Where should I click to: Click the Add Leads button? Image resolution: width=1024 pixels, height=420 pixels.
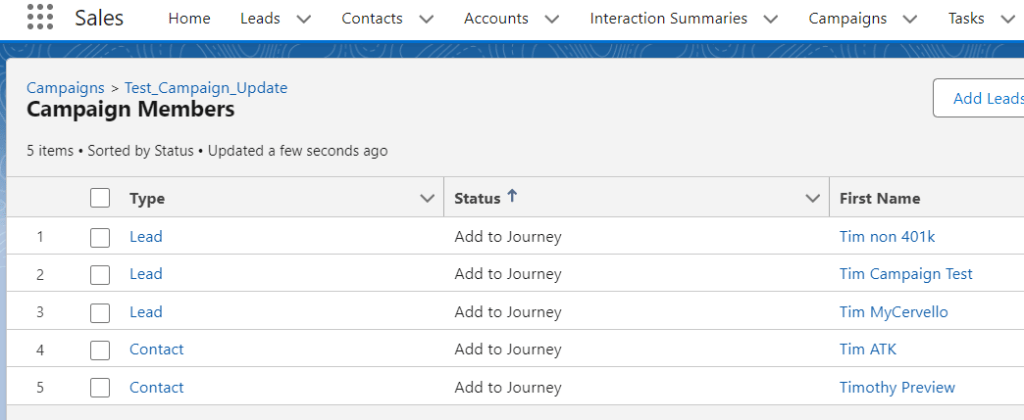985,98
